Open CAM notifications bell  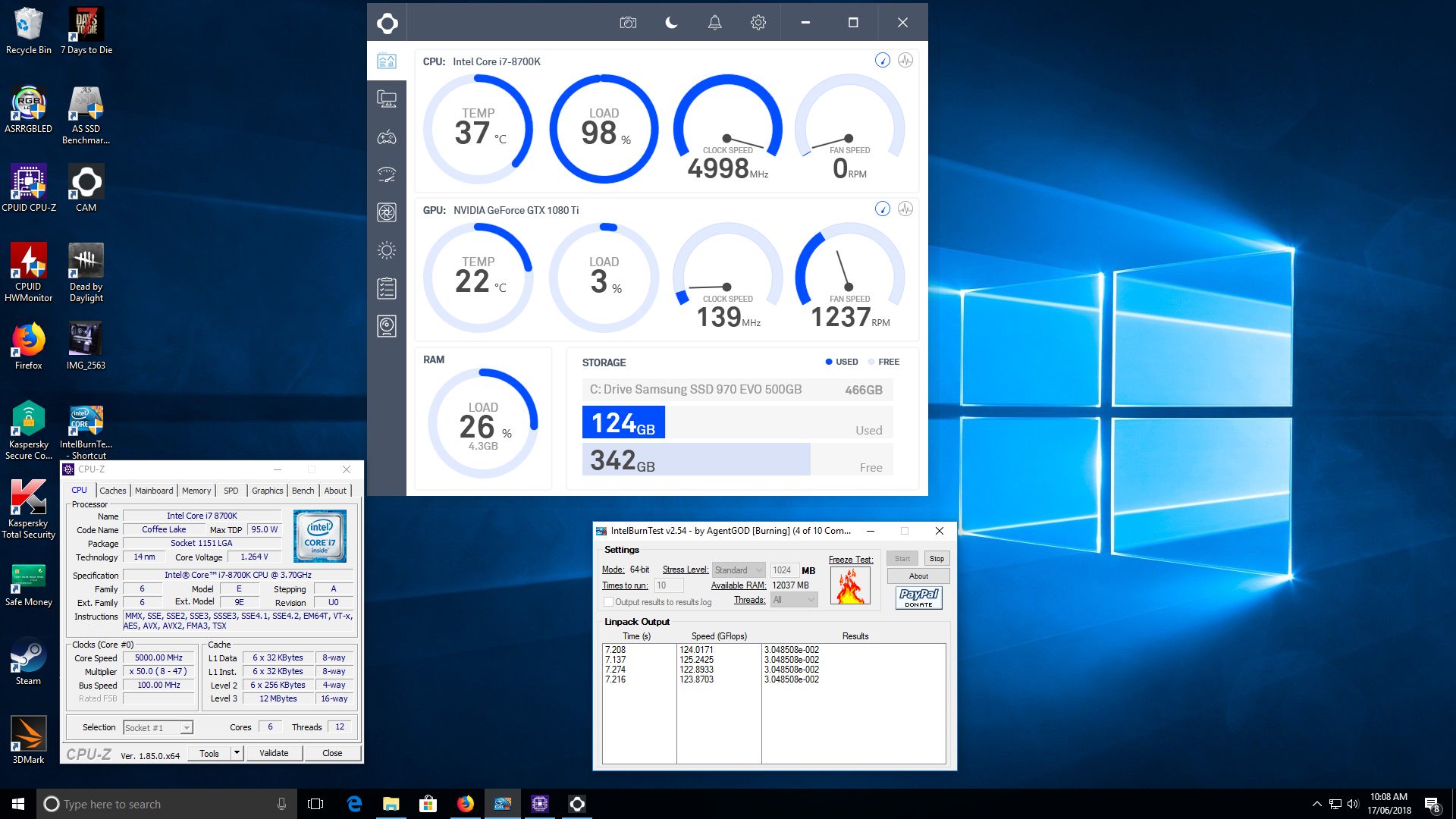(x=714, y=23)
